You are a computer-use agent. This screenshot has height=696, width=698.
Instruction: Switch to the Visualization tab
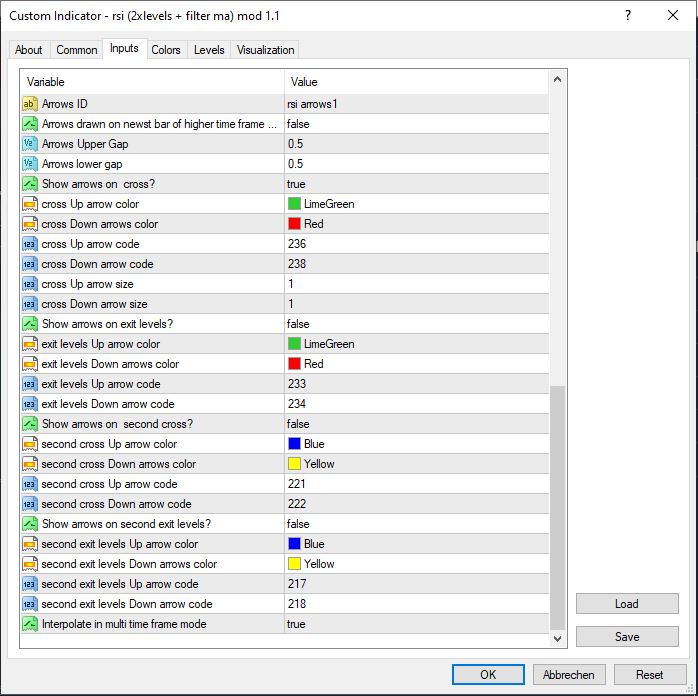pos(265,50)
